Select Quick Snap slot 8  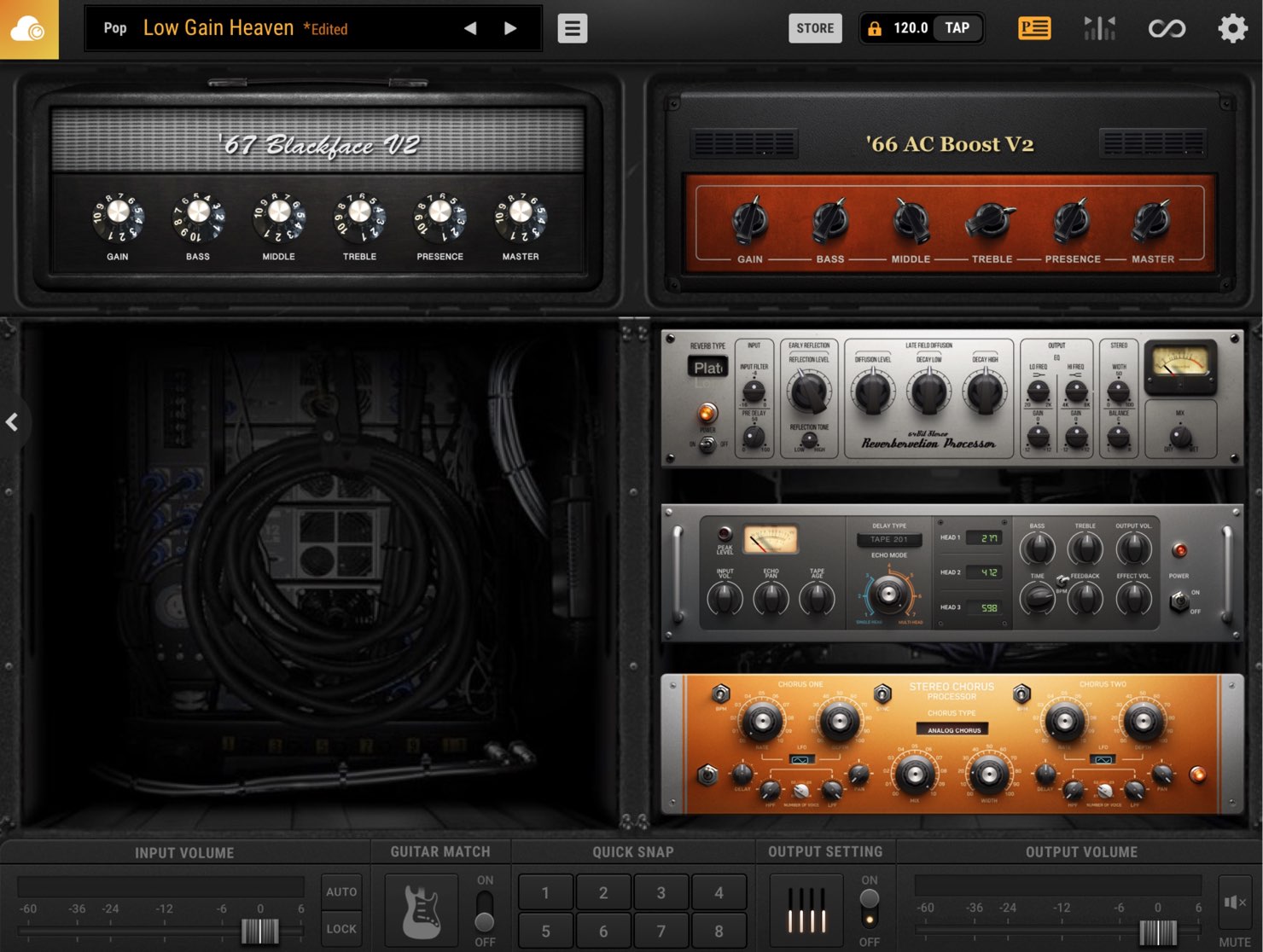point(719,931)
